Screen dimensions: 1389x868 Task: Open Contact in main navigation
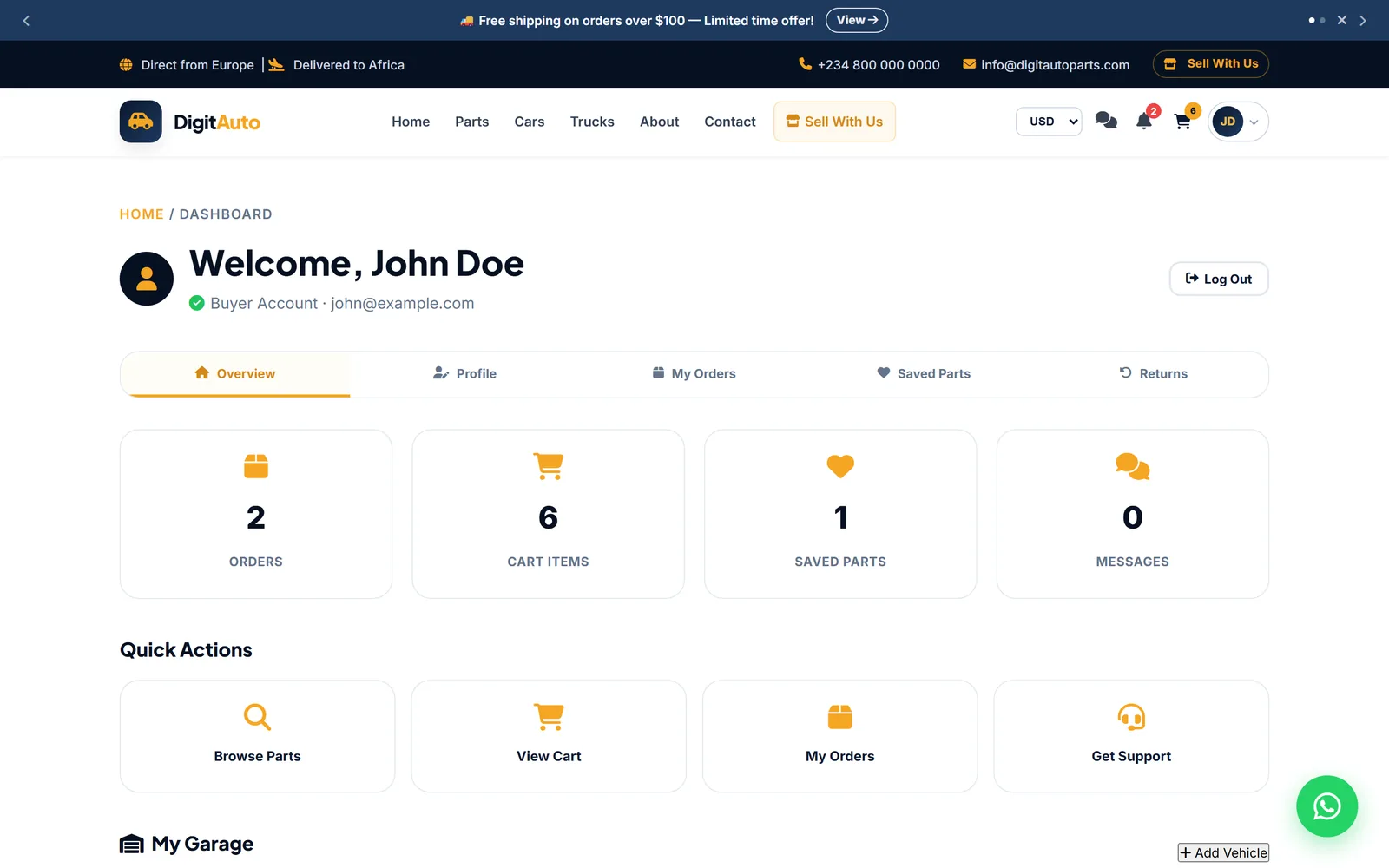(730, 122)
